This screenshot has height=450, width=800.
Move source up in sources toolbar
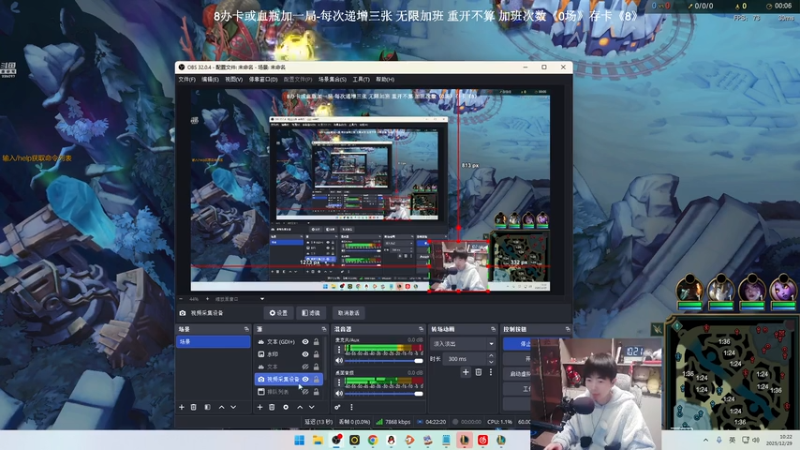tap(300, 407)
